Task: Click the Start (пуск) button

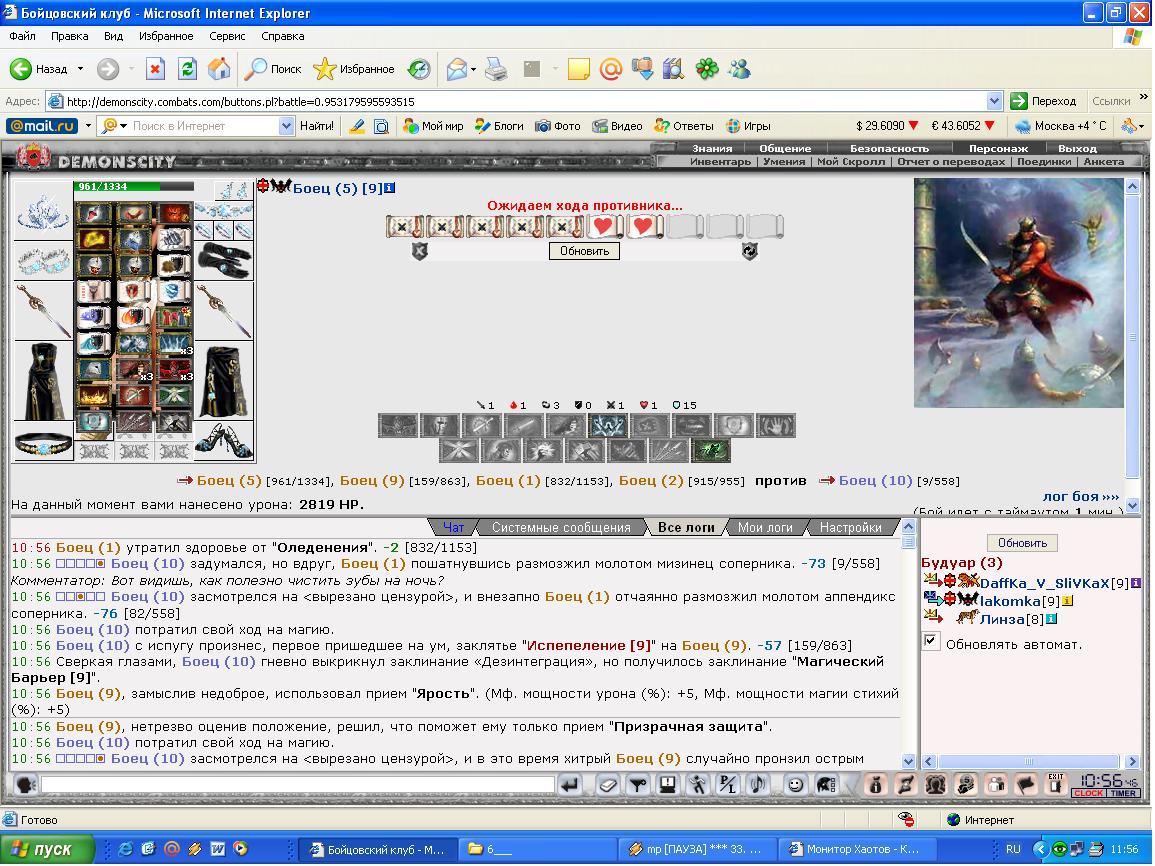Action: [x=48, y=849]
